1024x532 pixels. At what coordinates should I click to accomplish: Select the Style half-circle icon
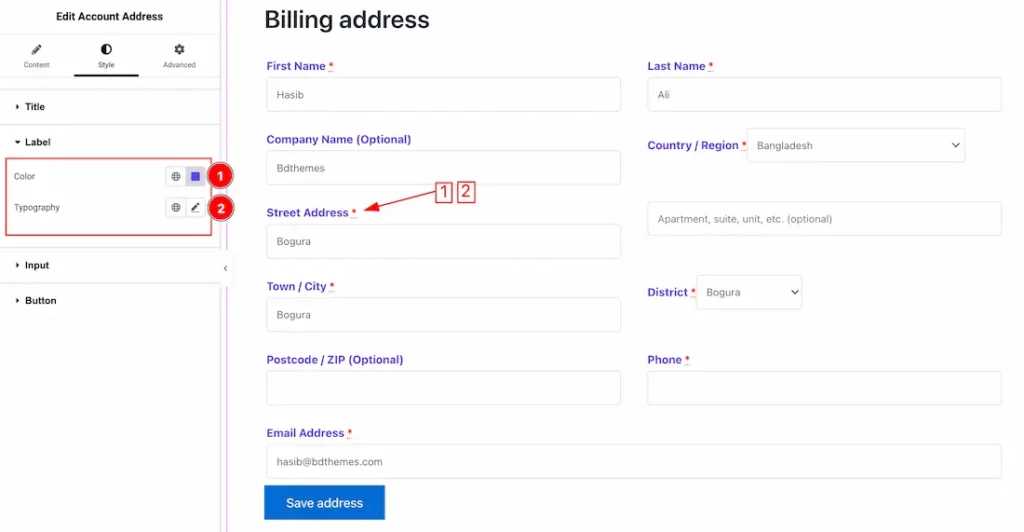(x=106, y=50)
